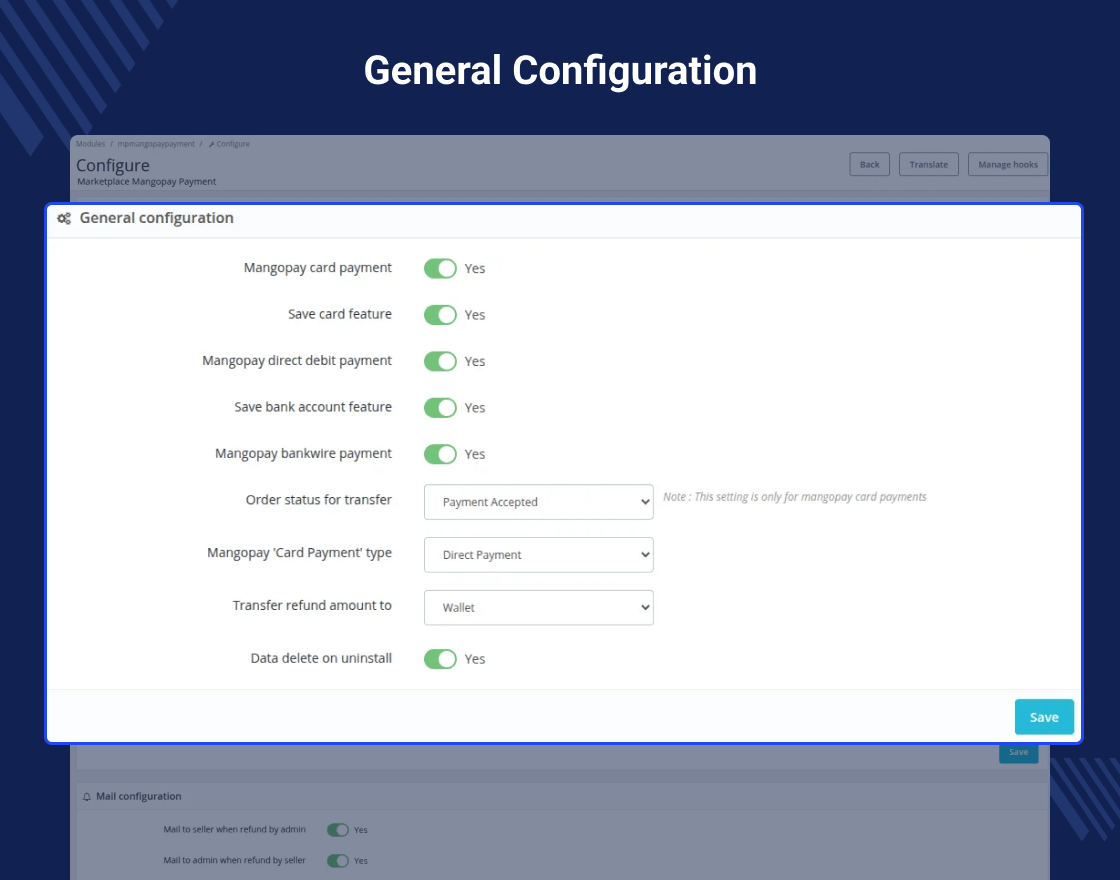Click the Data delete on uninstall label
Screen dimensions: 1120x880
(x=321, y=659)
